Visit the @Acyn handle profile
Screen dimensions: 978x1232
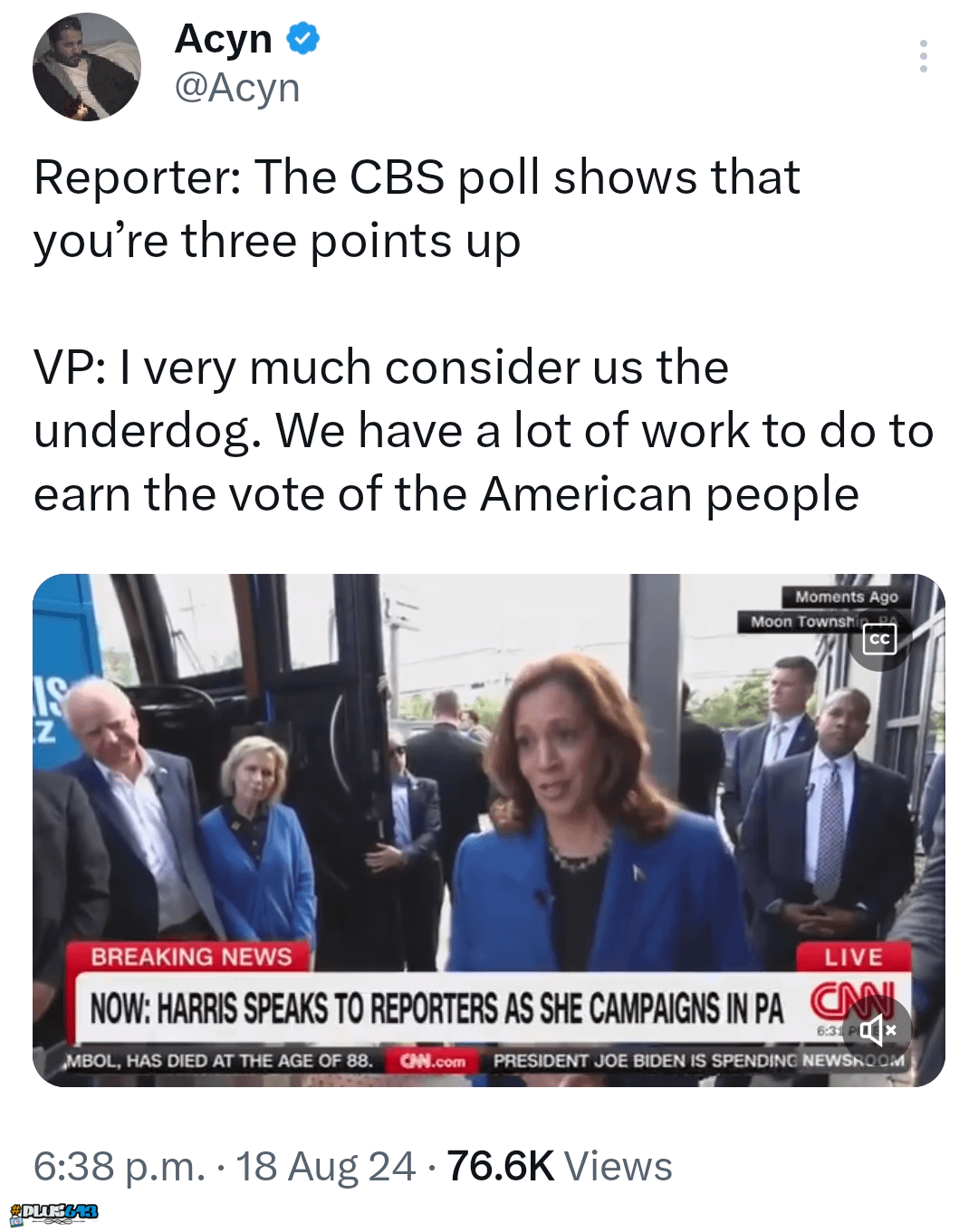point(236,88)
